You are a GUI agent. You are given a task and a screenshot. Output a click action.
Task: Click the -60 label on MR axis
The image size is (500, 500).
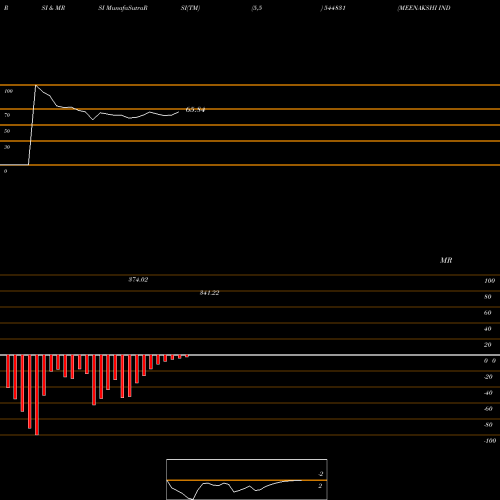tap(488, 409)
